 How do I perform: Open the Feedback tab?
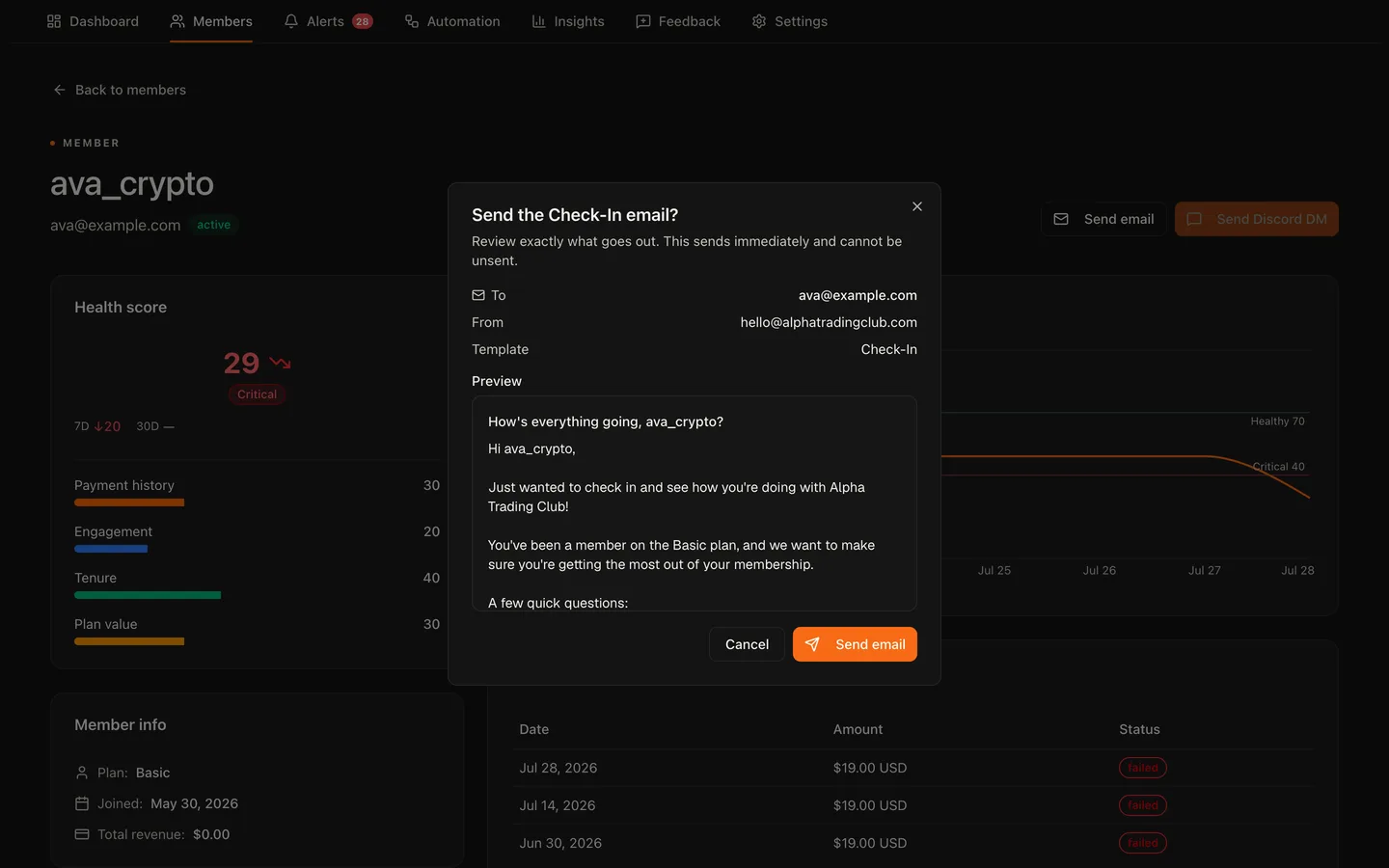coord(678,21)
